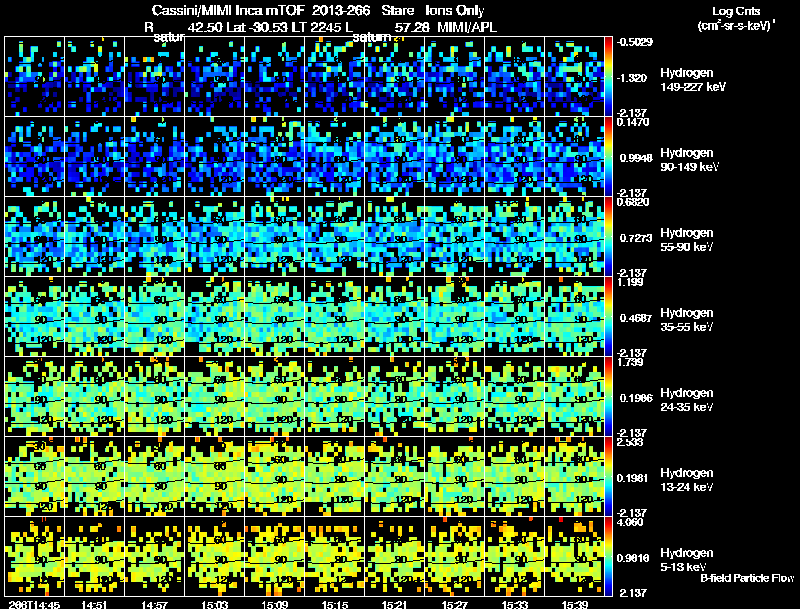Click the '0.9948' color scale value
This screenshot has height=609, width=800.
(x=636, y=158)
